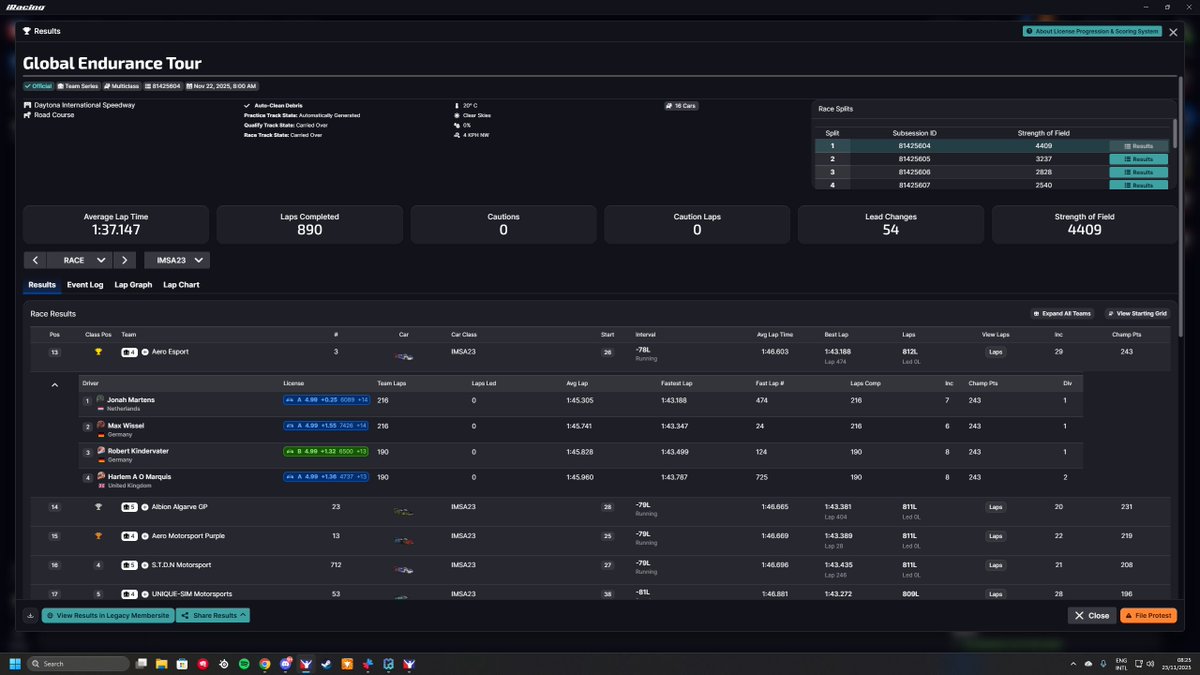Open File Explorer from the taskbar
The image size is (1200, 675).
tap(161, 663)
